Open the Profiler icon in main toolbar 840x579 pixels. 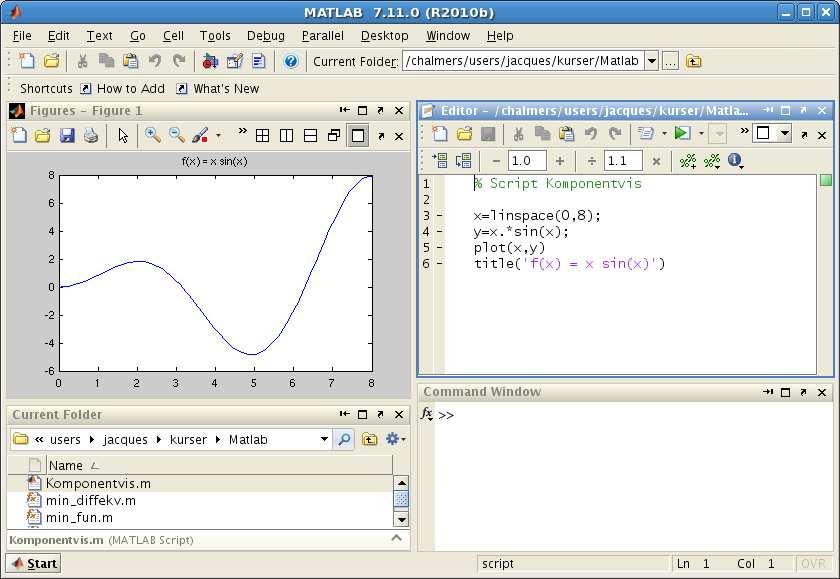pos(259,62)
